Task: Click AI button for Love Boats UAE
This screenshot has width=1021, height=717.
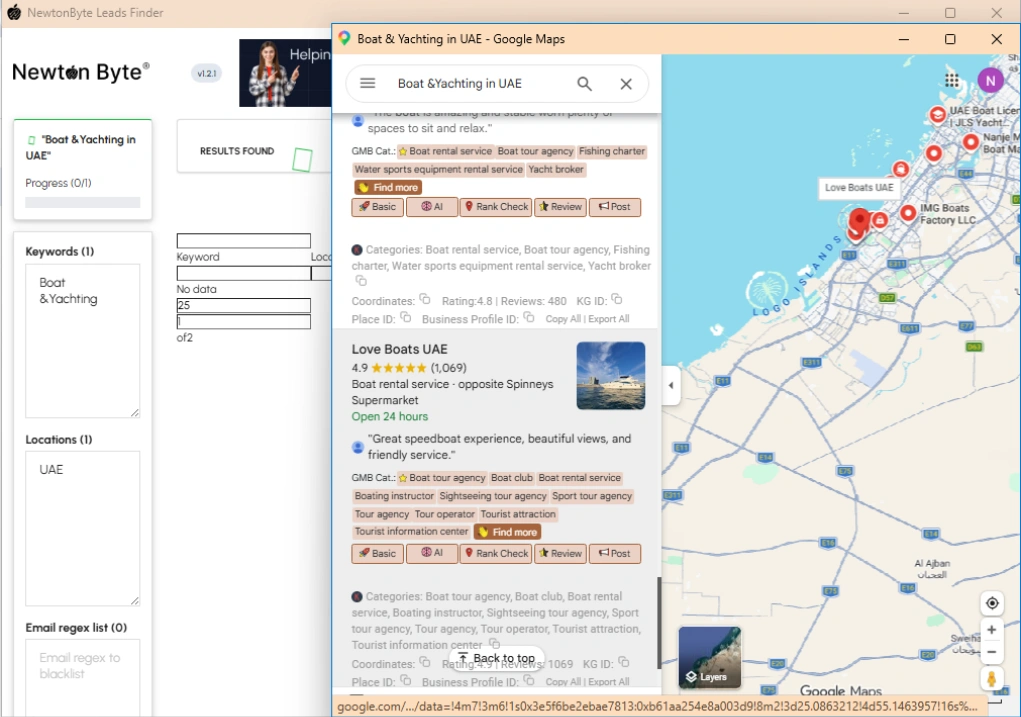Action: coord(432,554)
